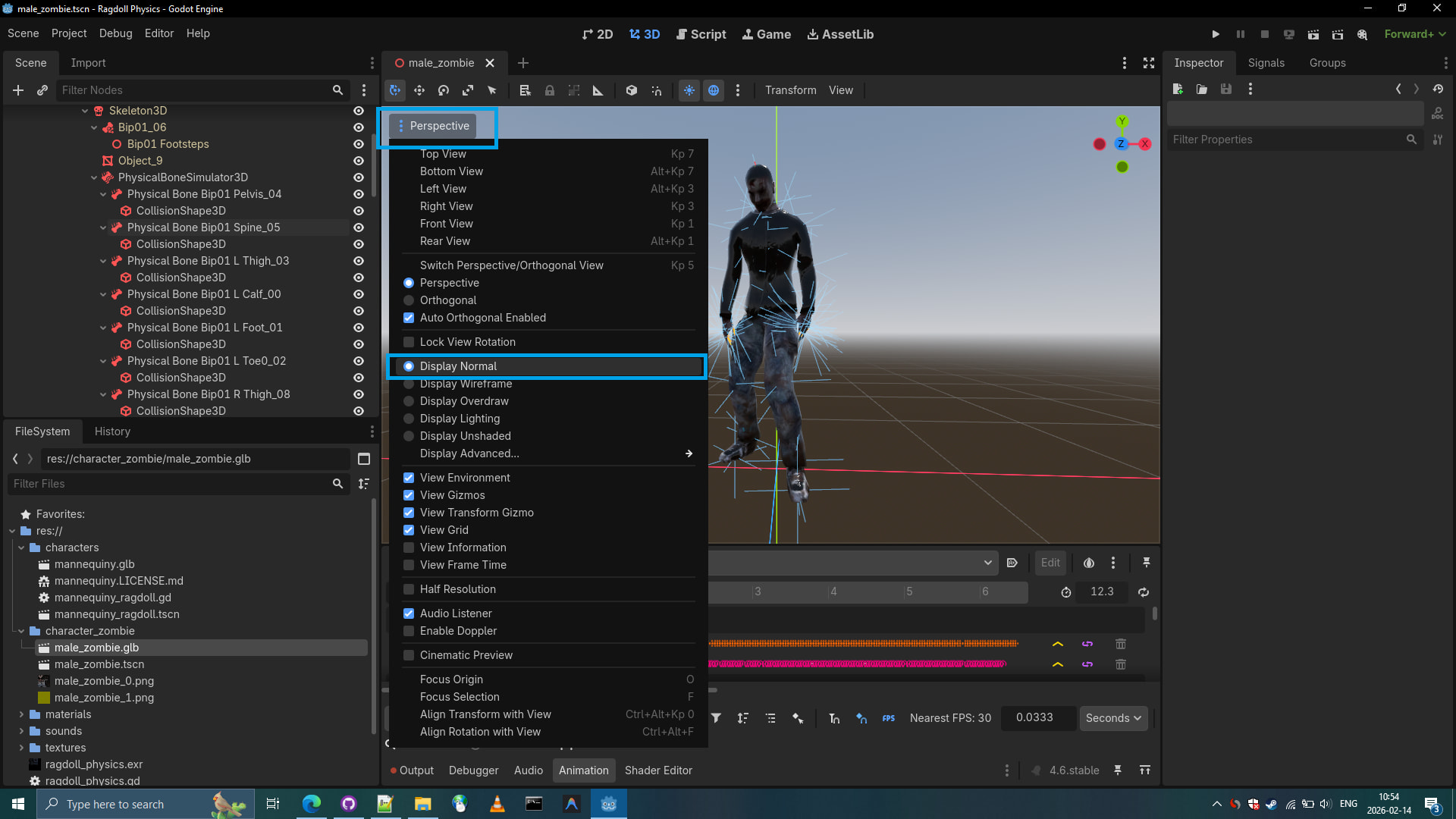1456x819 pixels.
Task: Toggle distraction free mode icon
Action: (x=1149, y=63)
